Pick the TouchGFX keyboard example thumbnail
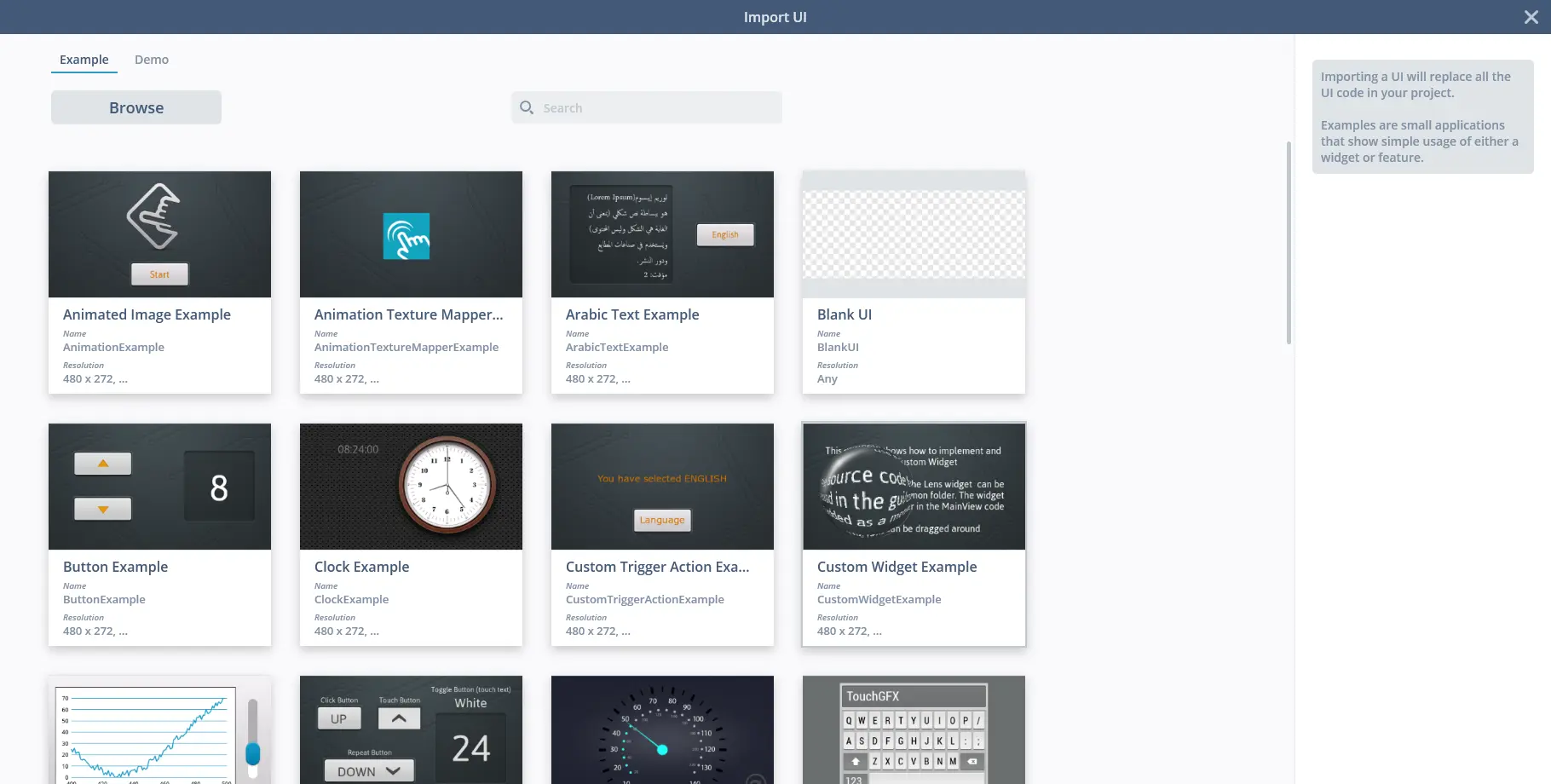The height and width of the screenshot is (784, 1551). tap(914, 731)
